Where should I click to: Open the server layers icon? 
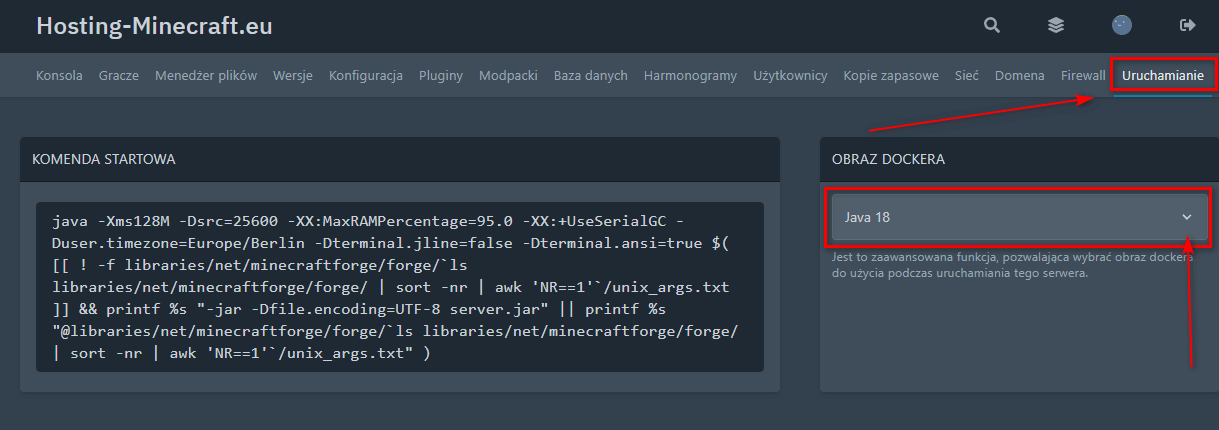[x=1056, y=25]
